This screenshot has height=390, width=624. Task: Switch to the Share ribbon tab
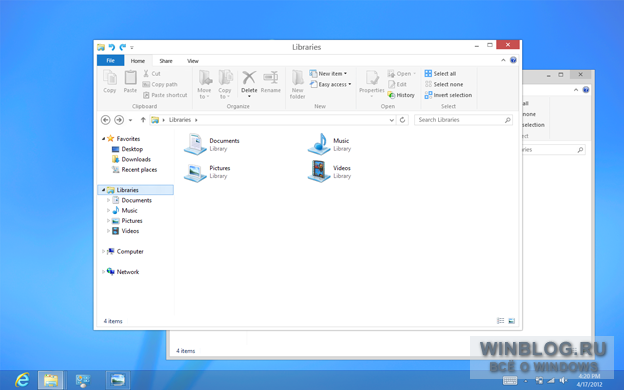click(x=166, y=61)
